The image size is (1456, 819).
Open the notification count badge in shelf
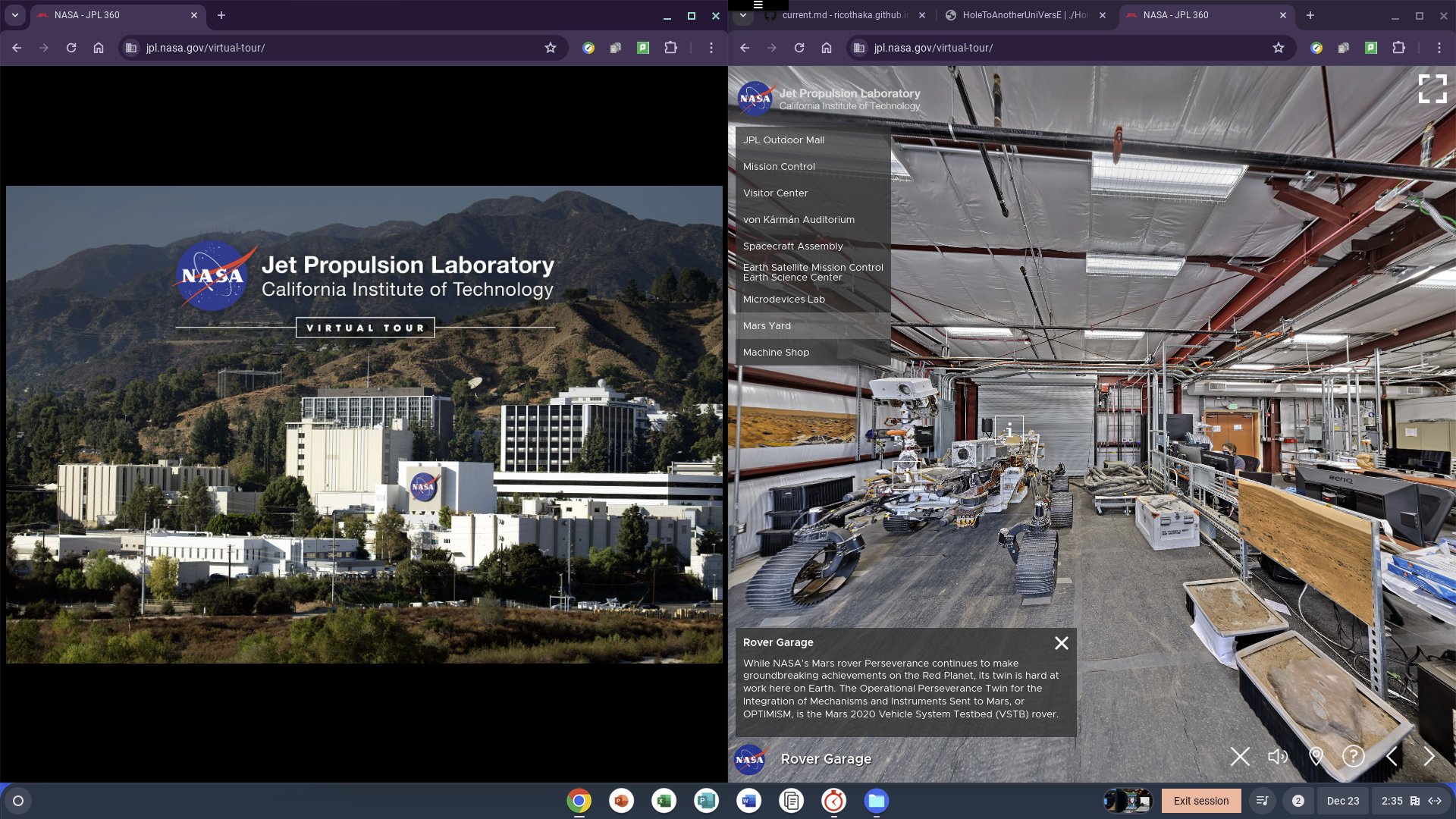tap(1298, 801)
